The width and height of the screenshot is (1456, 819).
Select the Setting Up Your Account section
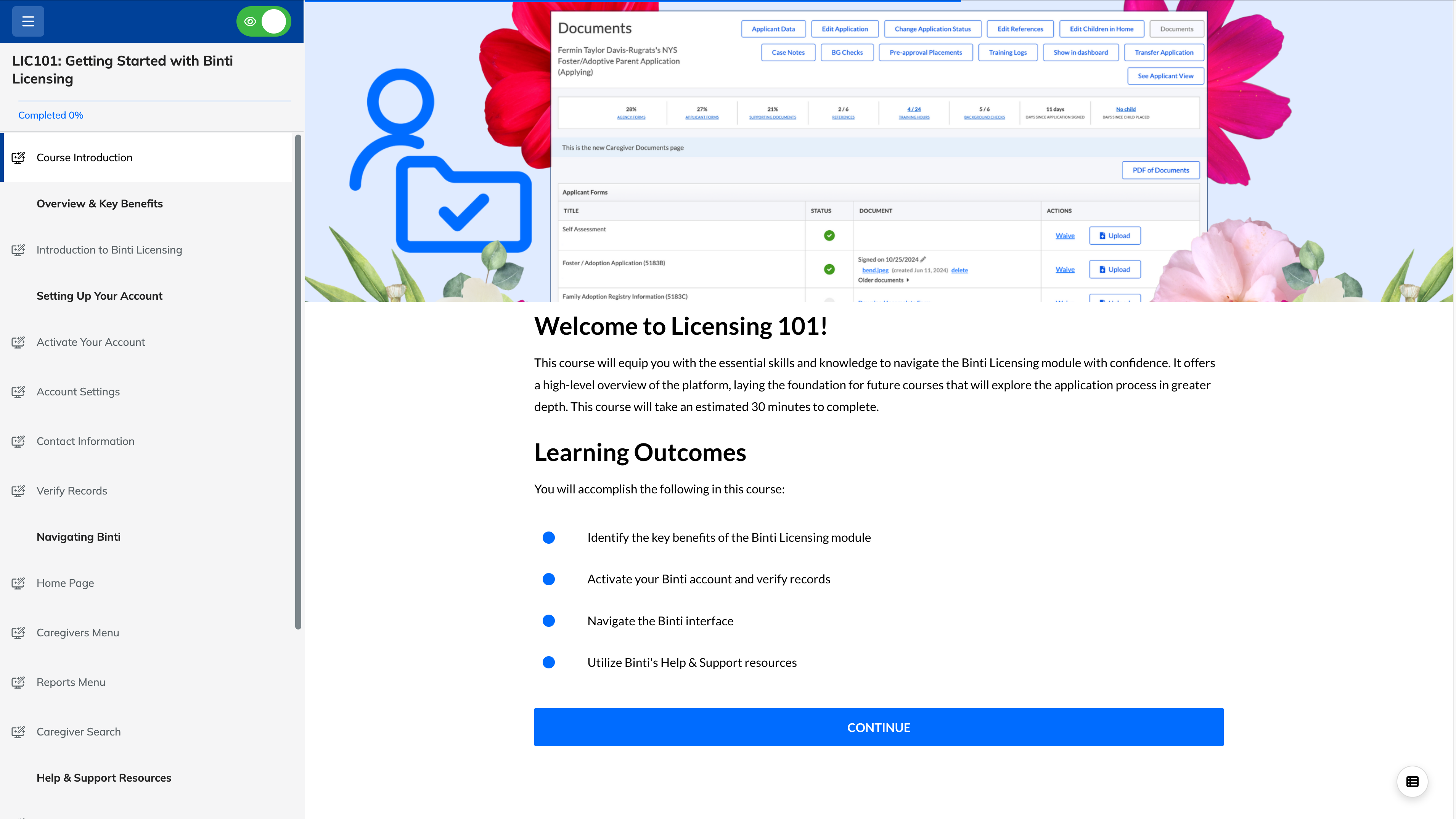pyautogui.click(x=100, y=296)
